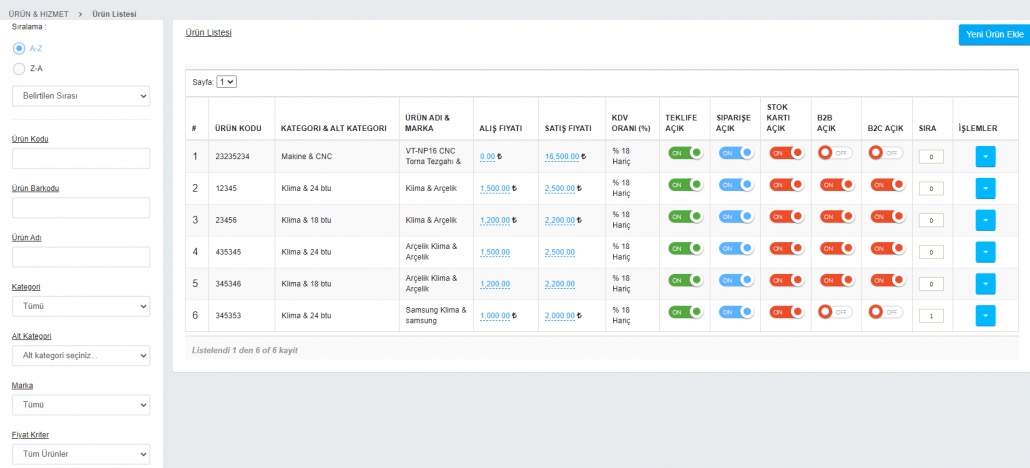Edit purchase price 1,500.00 of product 12345

point(495,189)
